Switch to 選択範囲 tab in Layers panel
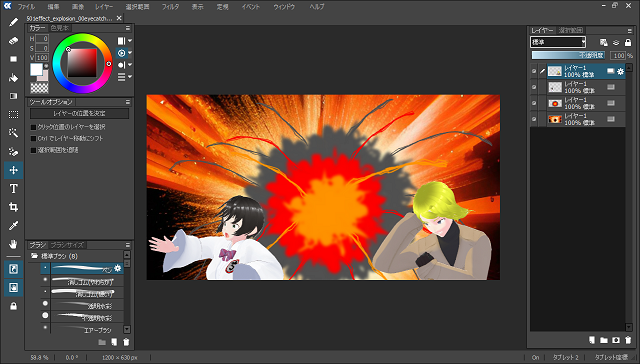This screenshot has height=364, width=640. pos(571,31)
